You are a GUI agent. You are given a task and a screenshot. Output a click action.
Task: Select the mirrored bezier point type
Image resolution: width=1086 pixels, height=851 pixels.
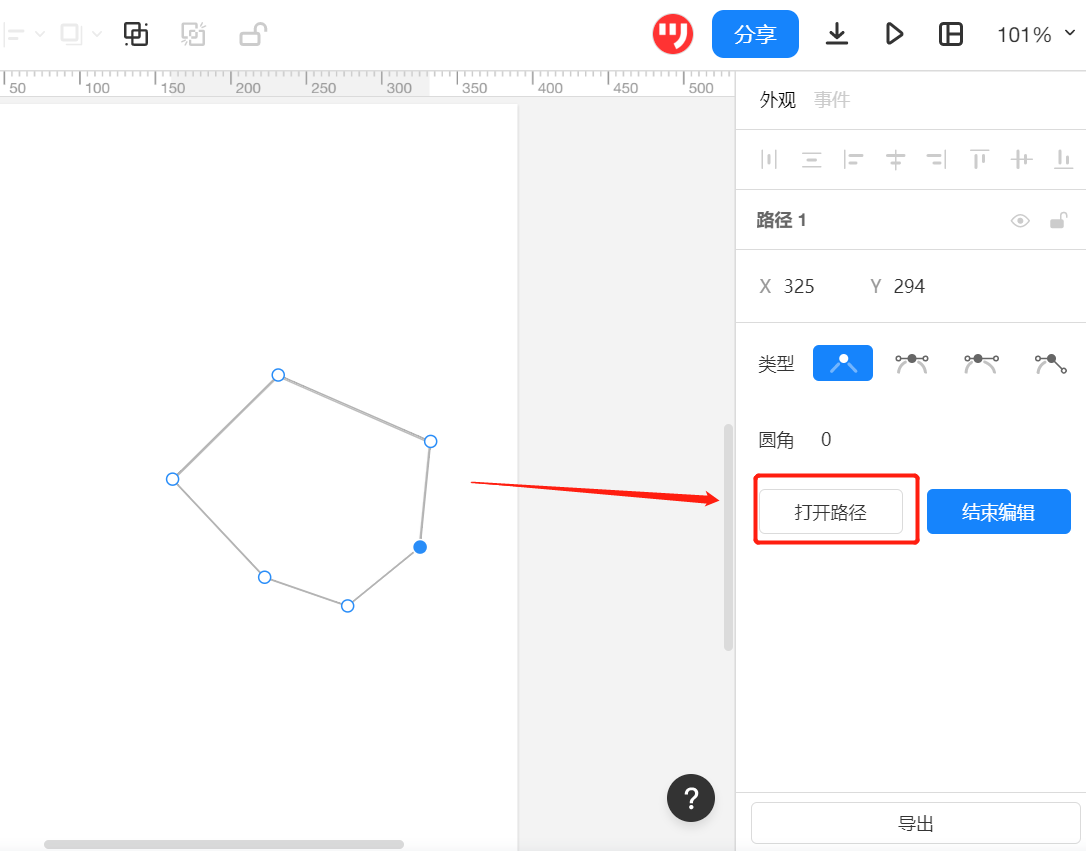click(x=911, y=363)
